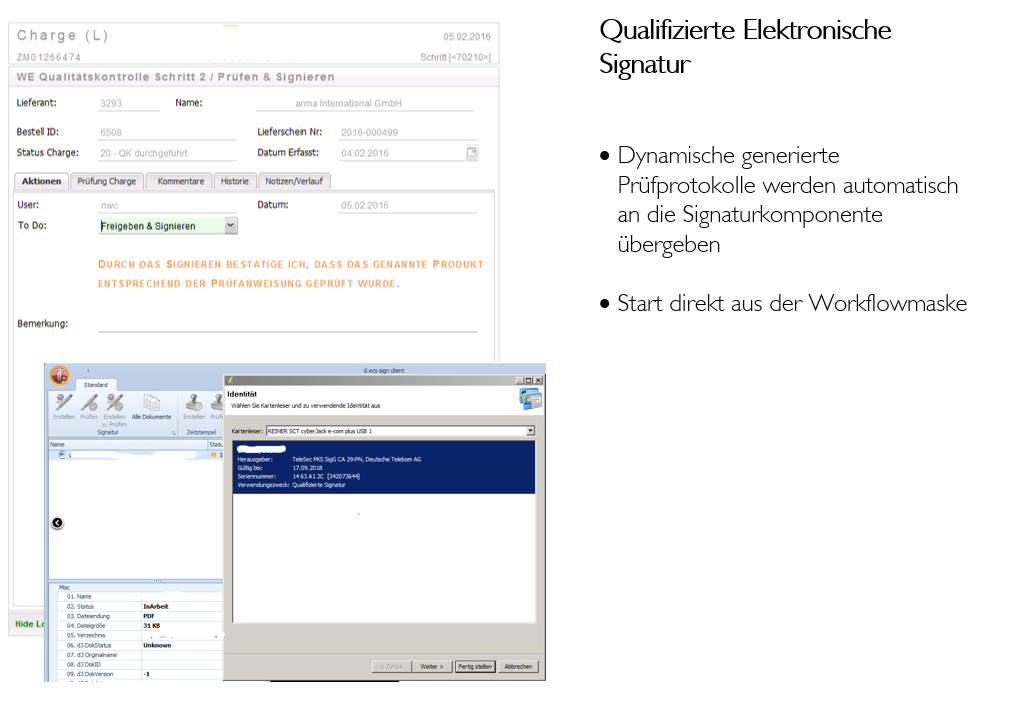1016x705 pixels.
Task: Click the round d.ecs application logo button
Action: [x=60, y=375]
